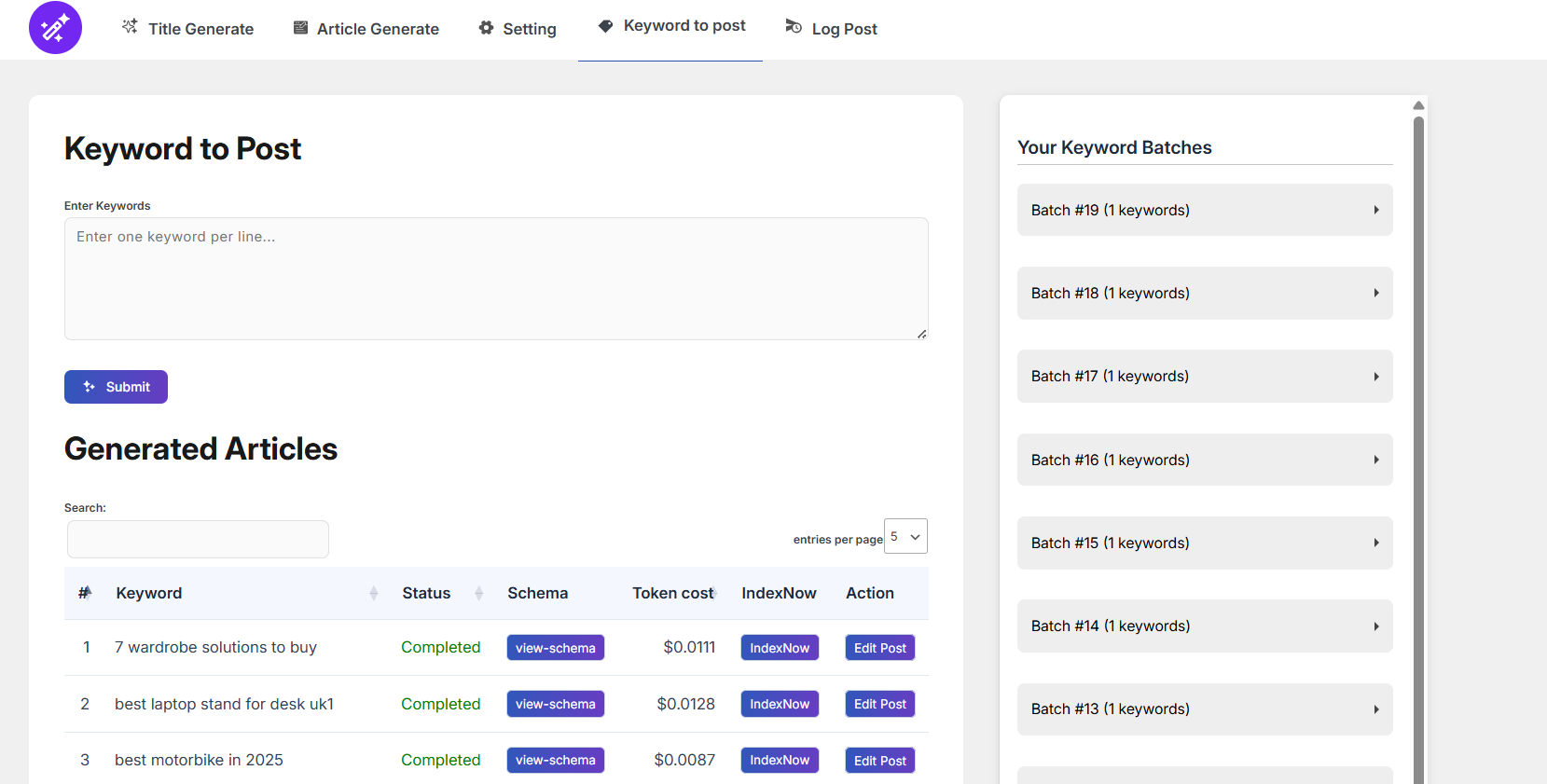Viewport: 1547px width, 784px height.
Task: Expand Batch #19 keyword list
Action: click(x=1204, y=210)
